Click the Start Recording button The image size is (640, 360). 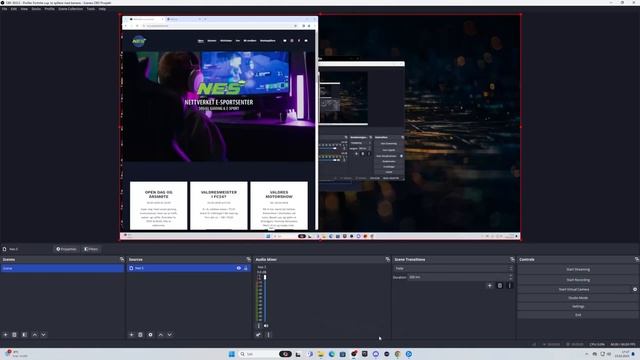(x=578, y=280)
